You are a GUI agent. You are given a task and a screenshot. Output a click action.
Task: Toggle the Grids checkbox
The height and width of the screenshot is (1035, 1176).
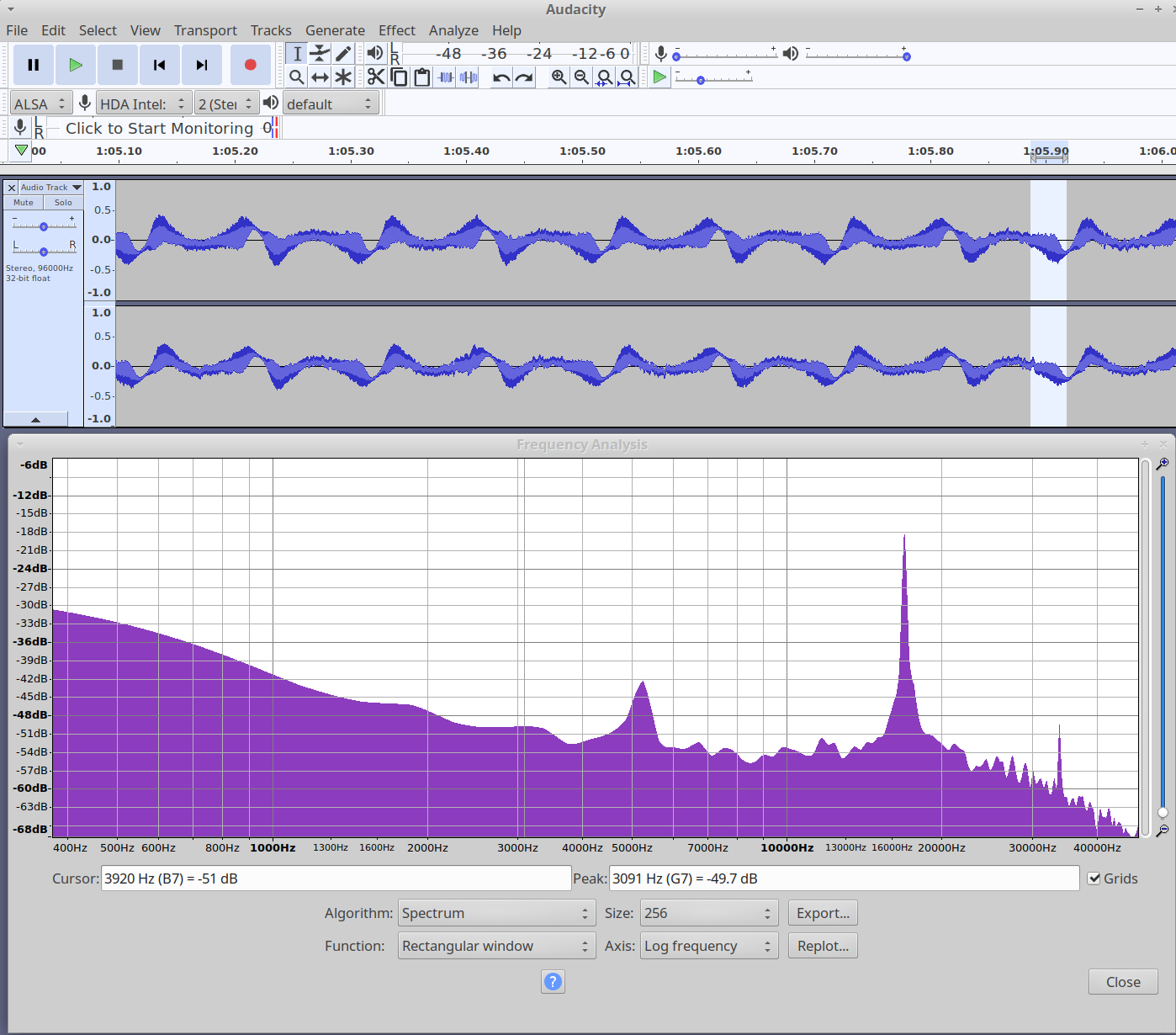point(1094,878)
